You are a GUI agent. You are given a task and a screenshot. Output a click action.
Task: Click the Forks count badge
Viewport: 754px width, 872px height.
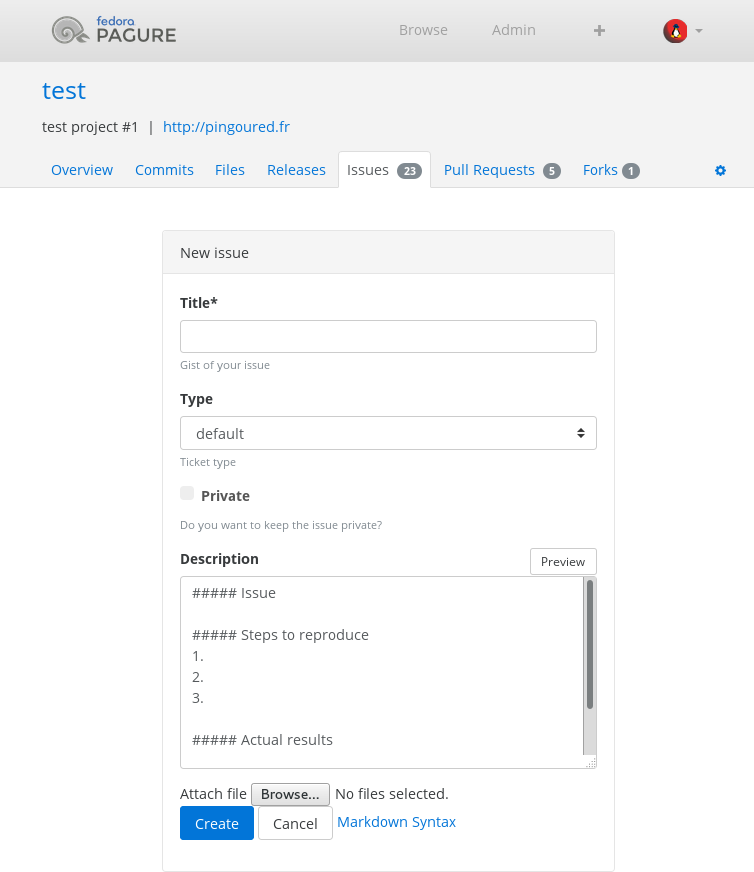pyautogui.click(x=631, y=171)
